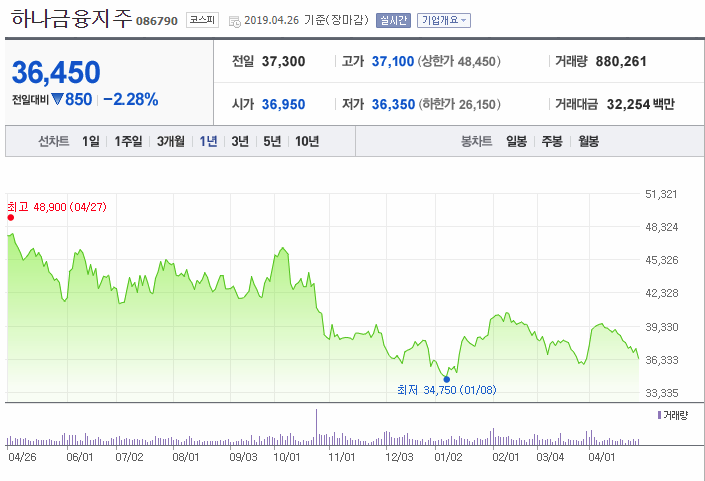Viewport: 705px width, 481px height.
Task: Select the 5년 line chart tab
Action: [x=272, y=141]
